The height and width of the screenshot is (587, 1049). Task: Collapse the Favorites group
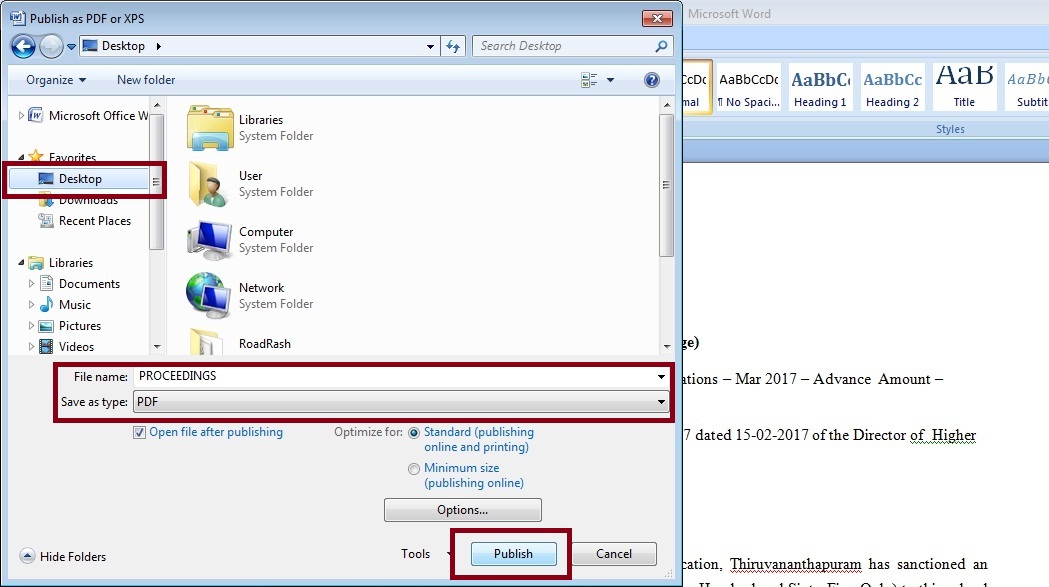point(21,157)
